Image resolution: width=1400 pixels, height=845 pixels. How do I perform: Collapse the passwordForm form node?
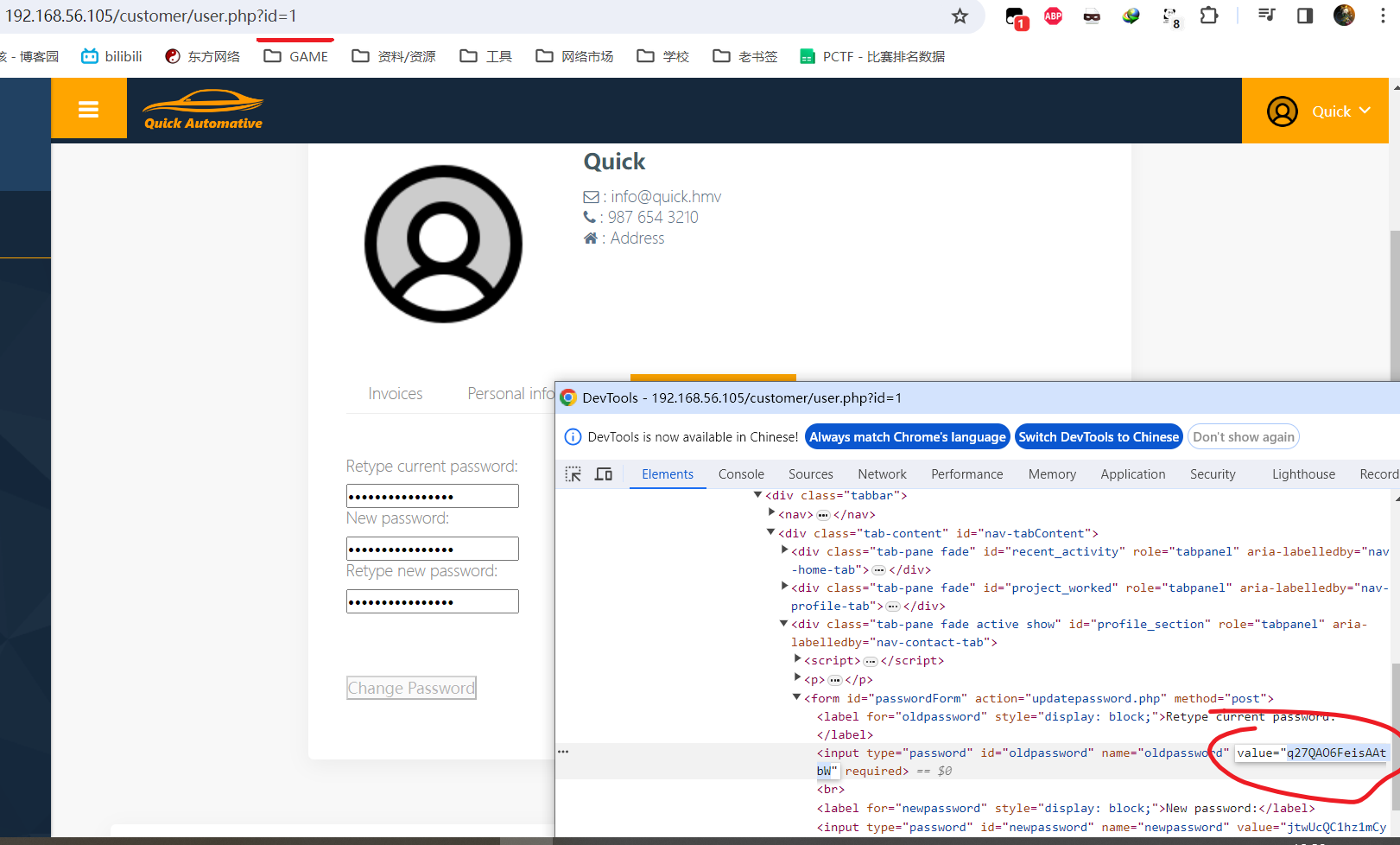pyautogui.click(x=797, y=697)
